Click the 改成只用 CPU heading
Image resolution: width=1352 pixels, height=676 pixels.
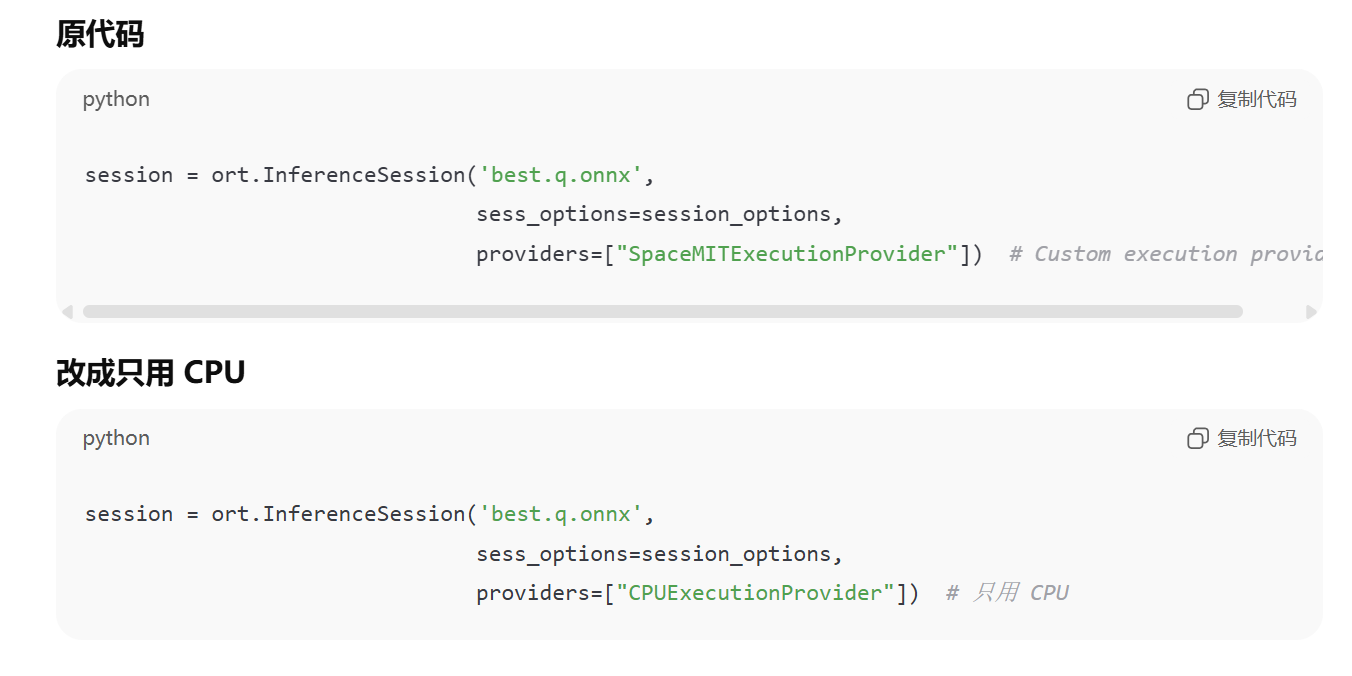tap(151, 373)
